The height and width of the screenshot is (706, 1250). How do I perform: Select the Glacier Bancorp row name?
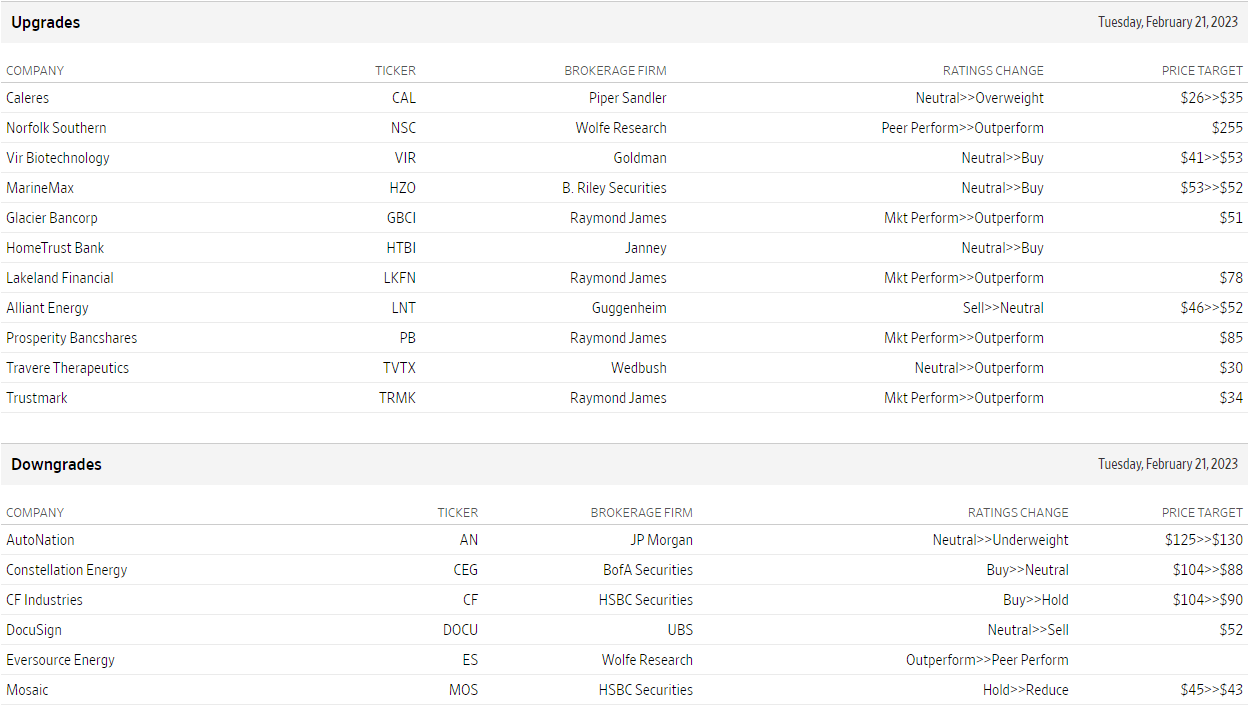[x=52, y=218]
